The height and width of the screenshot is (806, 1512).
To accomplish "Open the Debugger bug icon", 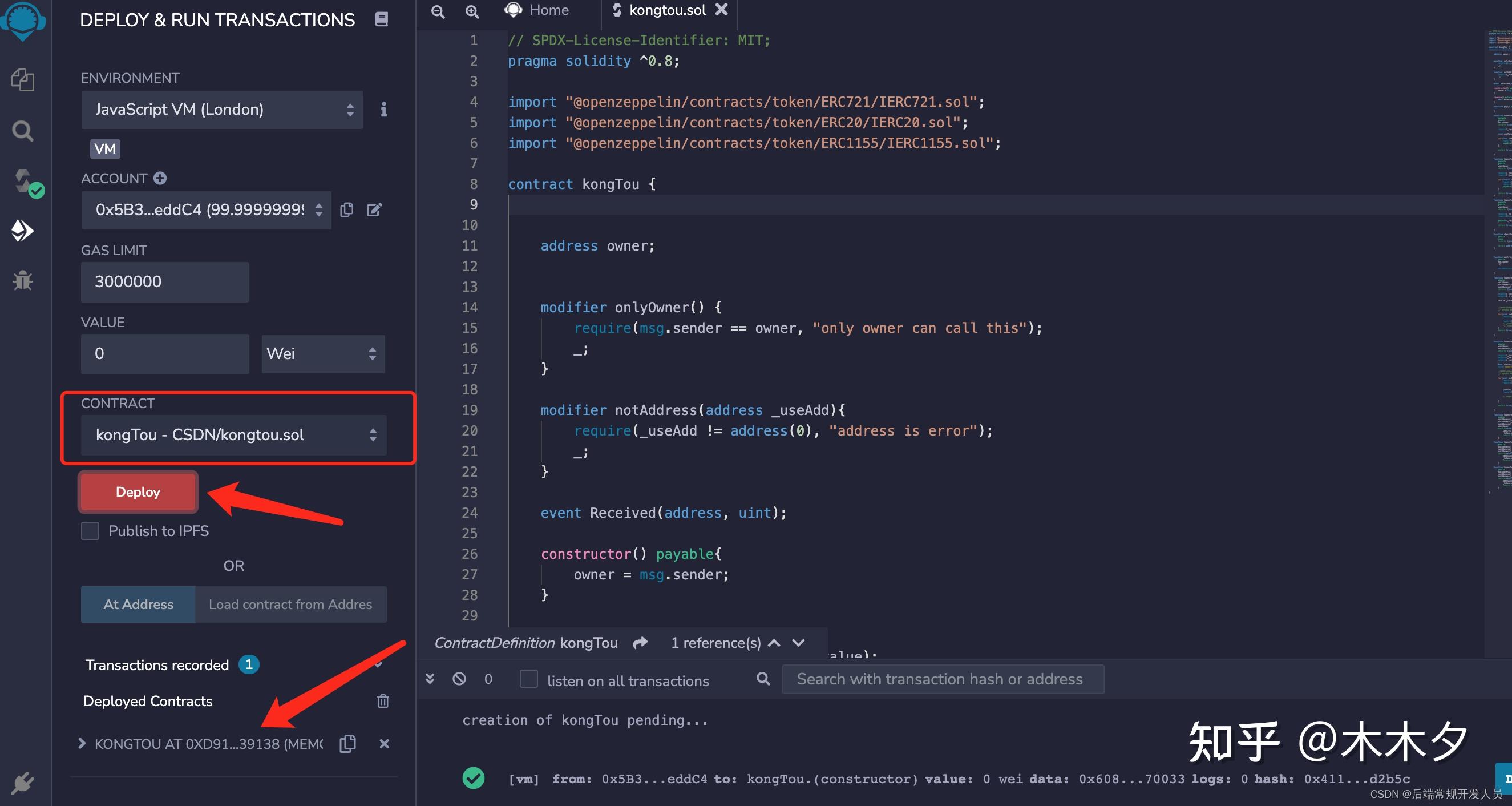I will pos(23,280).
